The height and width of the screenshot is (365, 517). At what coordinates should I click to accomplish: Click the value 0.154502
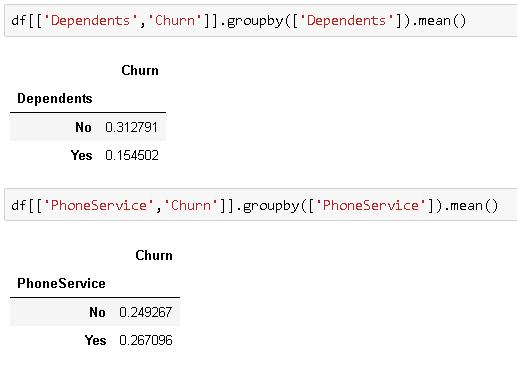point(132,155)
